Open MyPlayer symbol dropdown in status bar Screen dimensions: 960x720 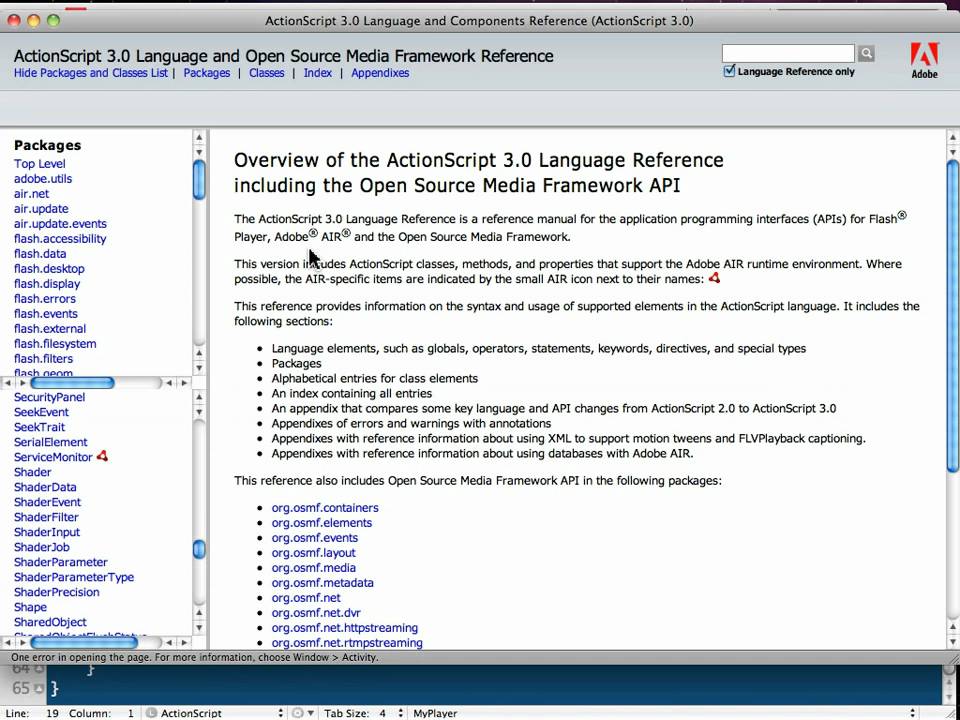click(x=662, y=713)
